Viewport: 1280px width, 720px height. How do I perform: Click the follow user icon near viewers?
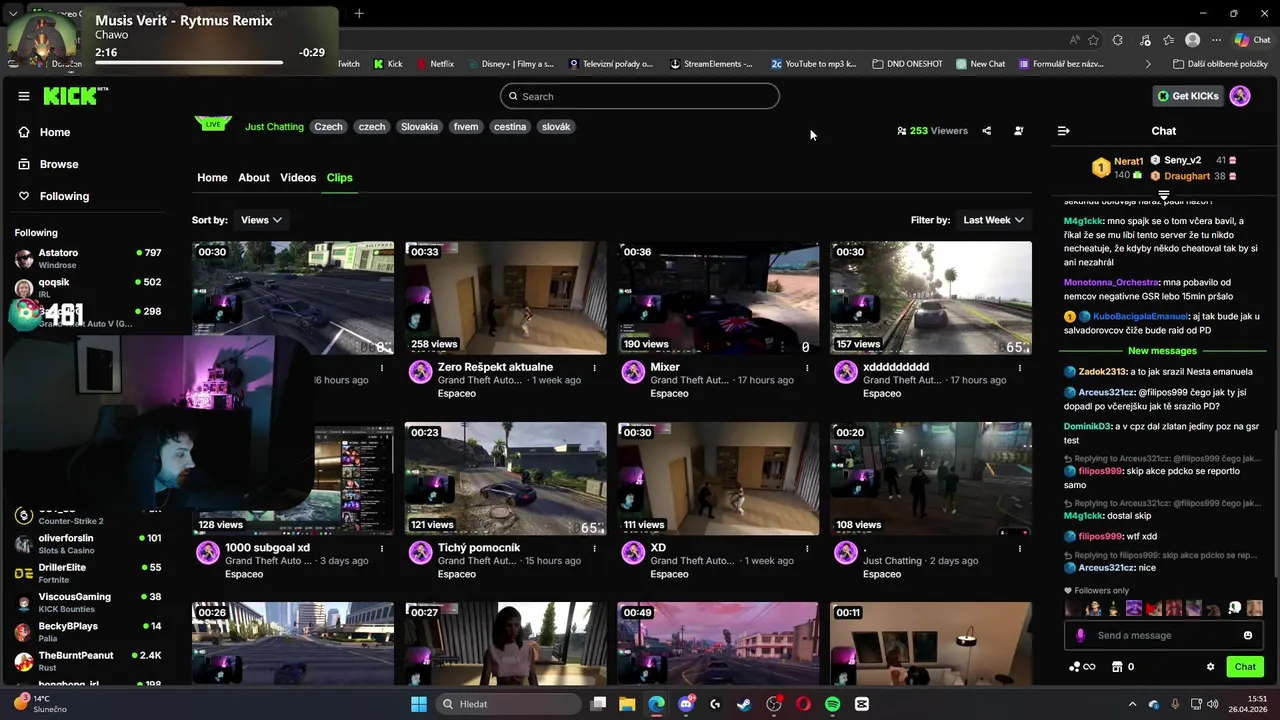1018,131
